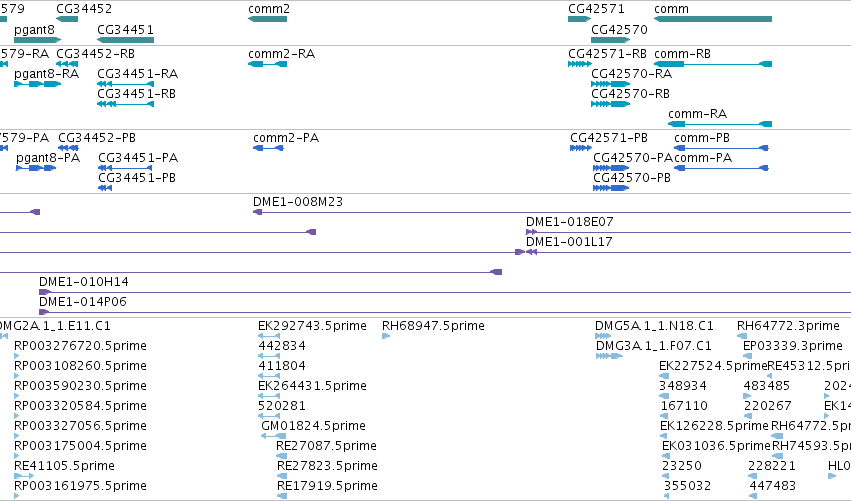Select the comm-PB coding feature

(x=721, y=148)
